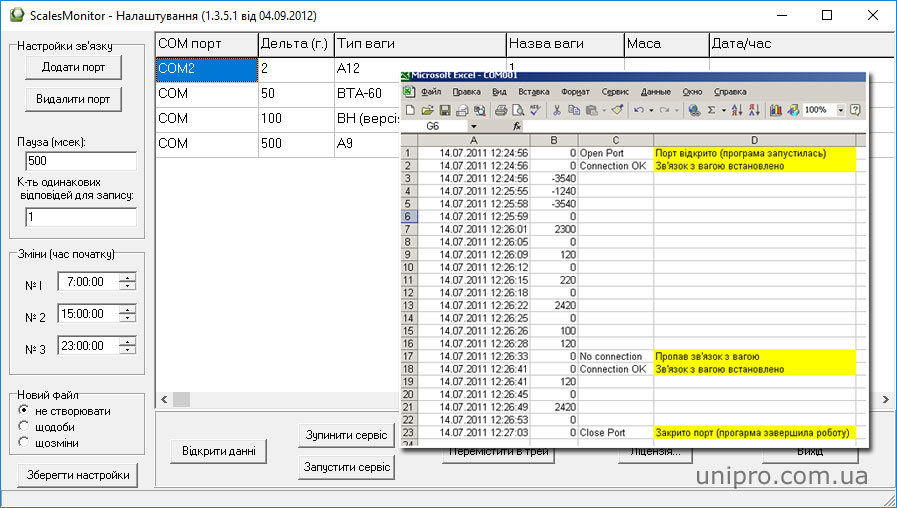Run the Excel spell check icon
Screen dimensions: 897x508
535,110
